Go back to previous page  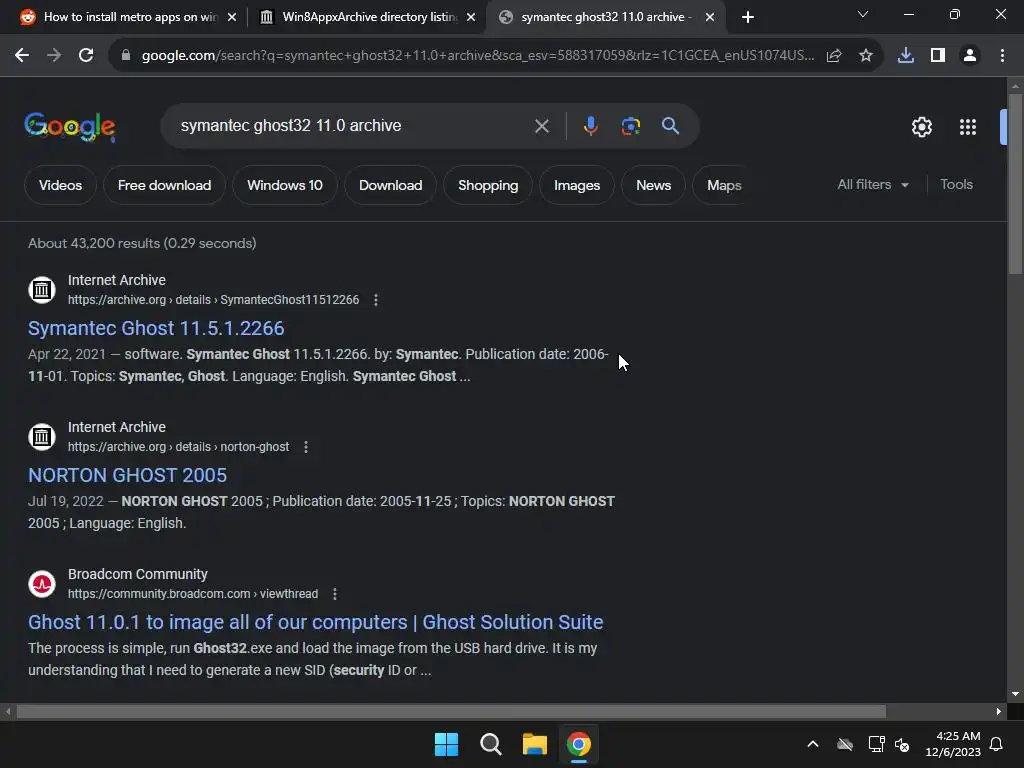point(22,56)
